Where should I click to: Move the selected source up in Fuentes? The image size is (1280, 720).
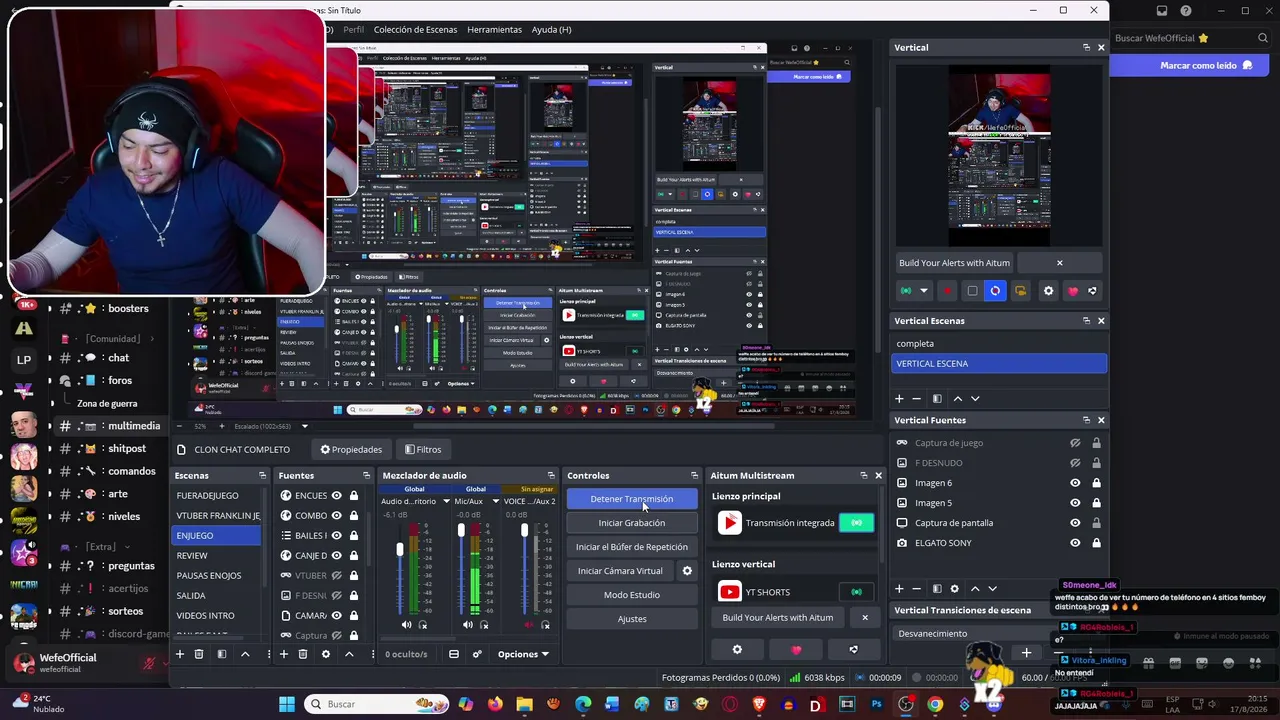pos(349,654)
